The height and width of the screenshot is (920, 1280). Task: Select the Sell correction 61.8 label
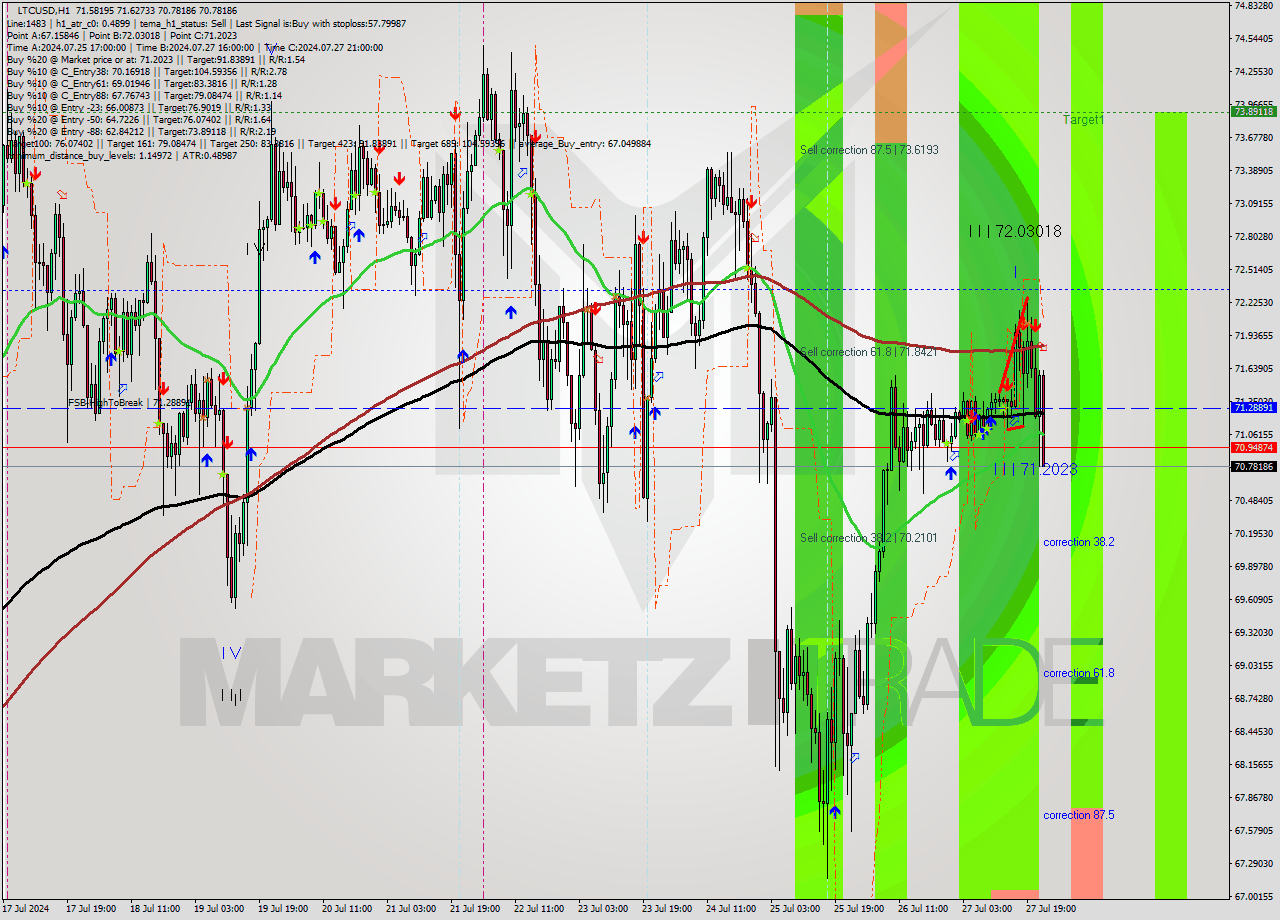click(869, 352)
